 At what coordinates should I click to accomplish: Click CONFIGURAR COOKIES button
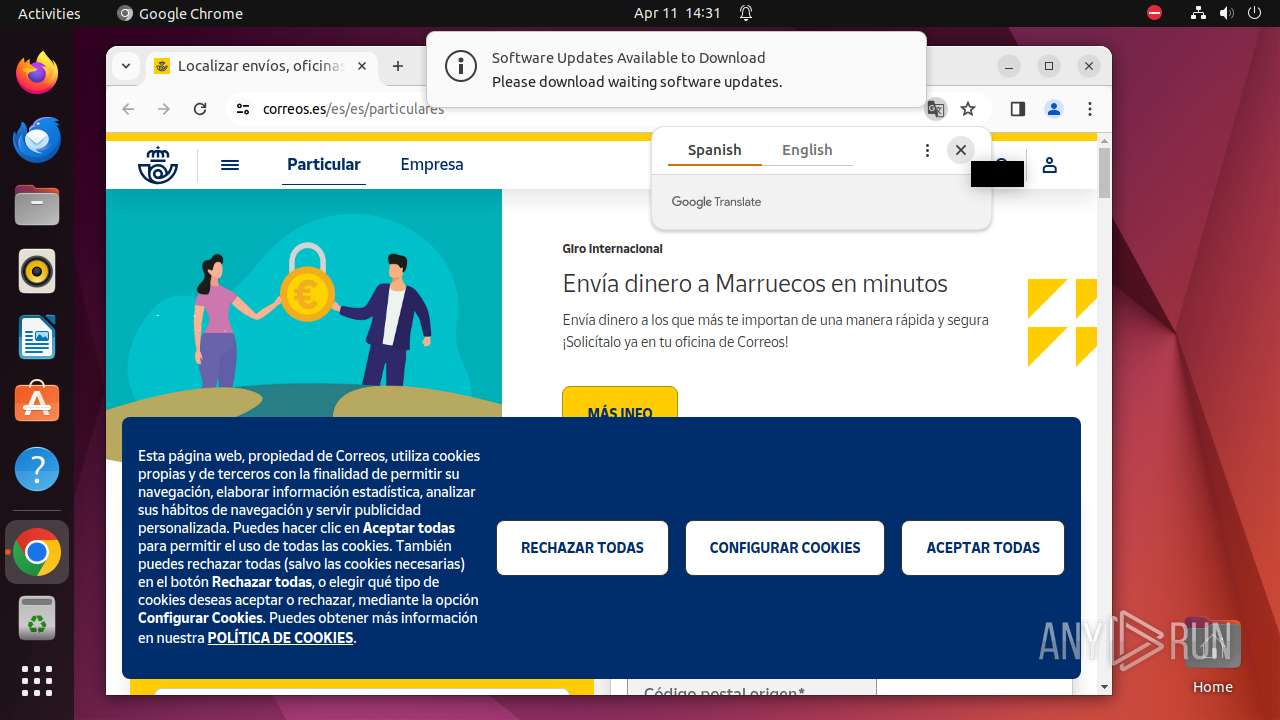[785, 548]
